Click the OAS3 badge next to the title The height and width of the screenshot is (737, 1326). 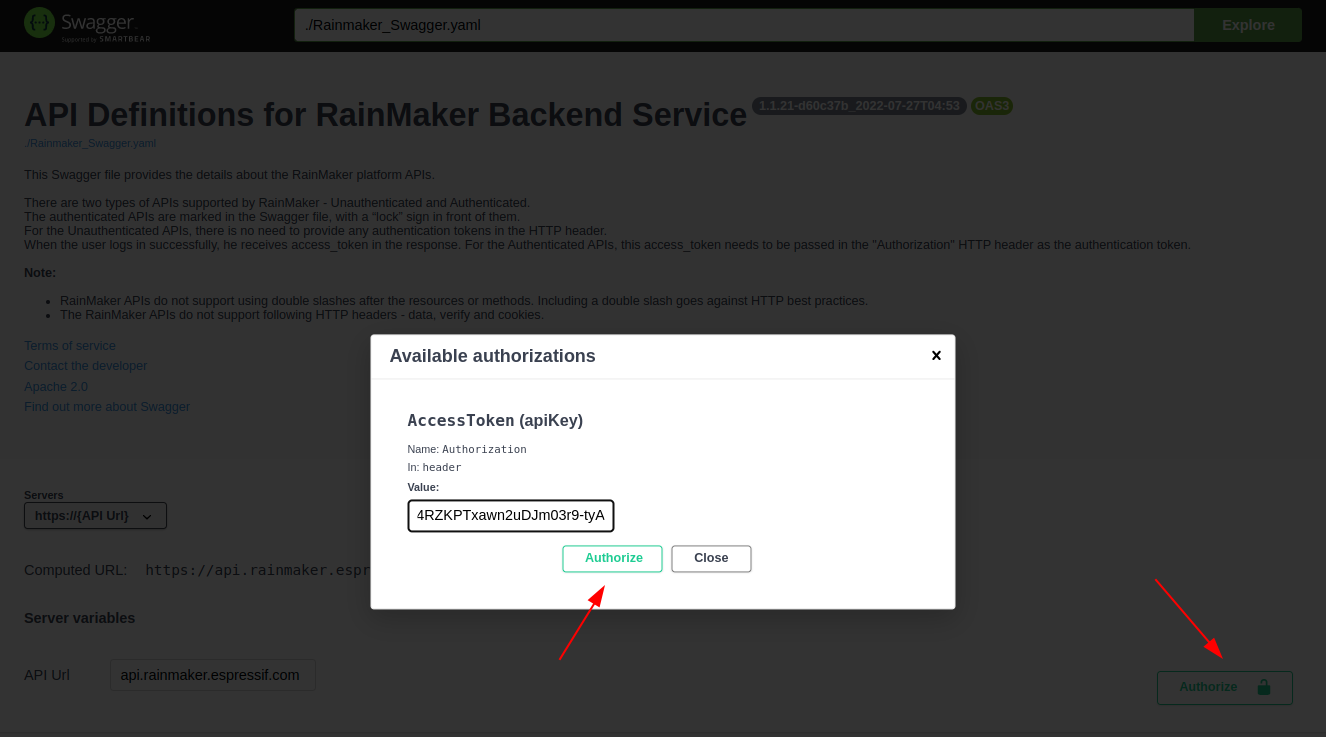click(991, 105)
